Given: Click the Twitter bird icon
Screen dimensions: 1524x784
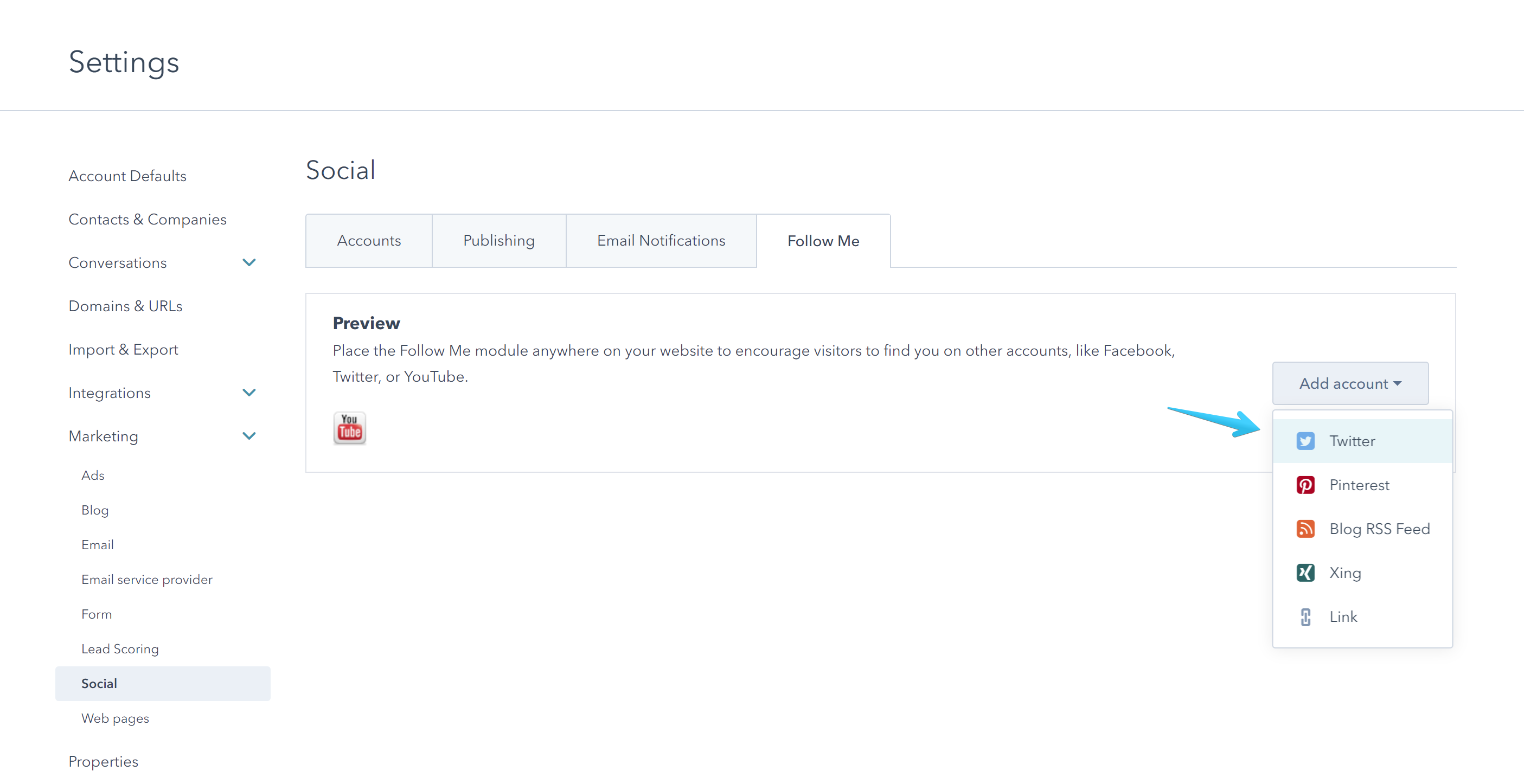Looking at the screenshot, I should click(x=1305, y=441).
